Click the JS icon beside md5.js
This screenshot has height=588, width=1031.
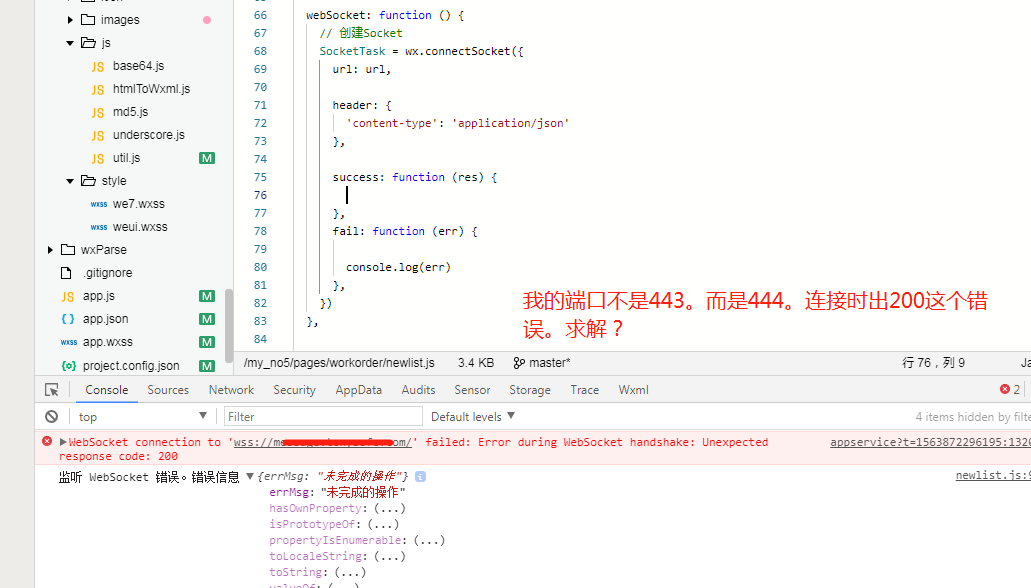(98, 112)
